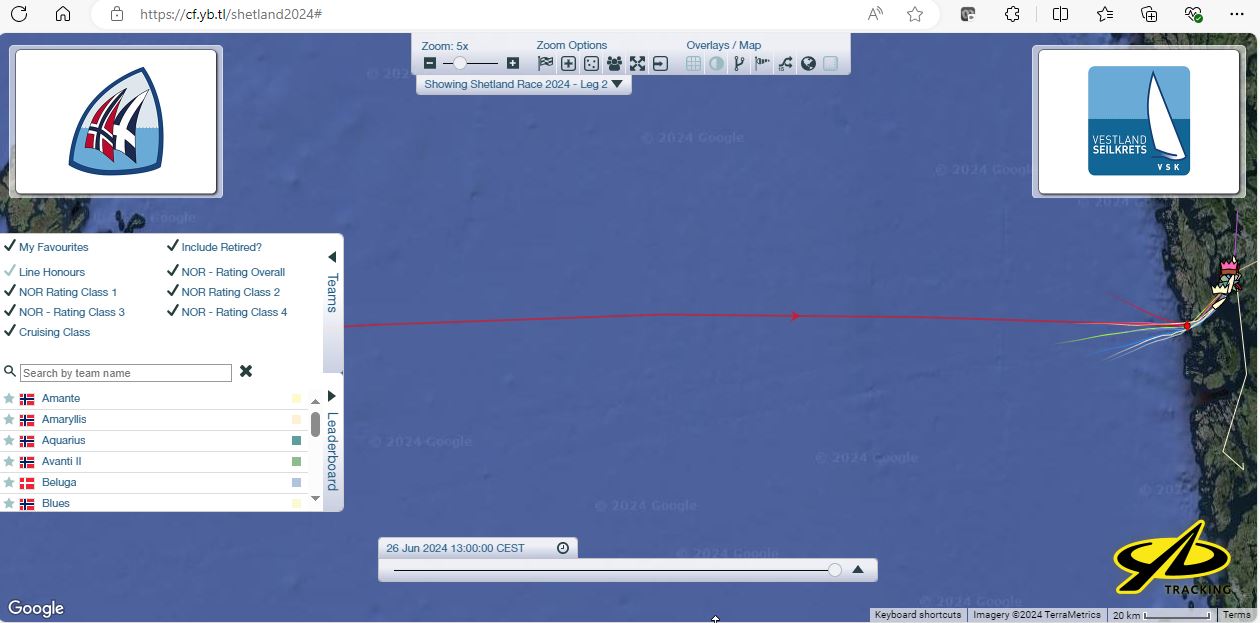The image size is (1260, 623).
Task: Select team Aquarius in the list
Action: click(63, 440)
